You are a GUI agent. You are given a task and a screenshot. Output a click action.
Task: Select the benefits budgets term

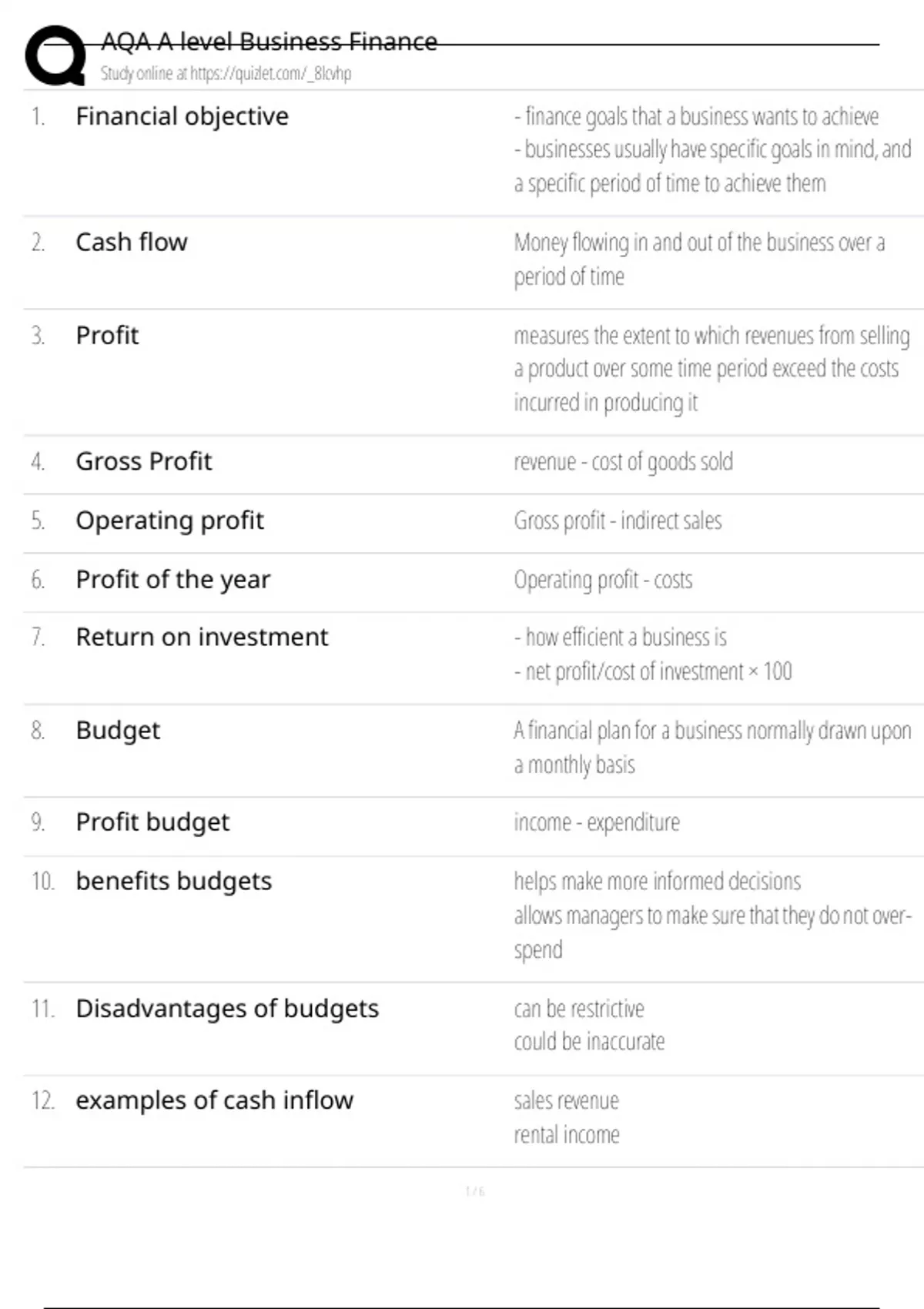(173, 881)
